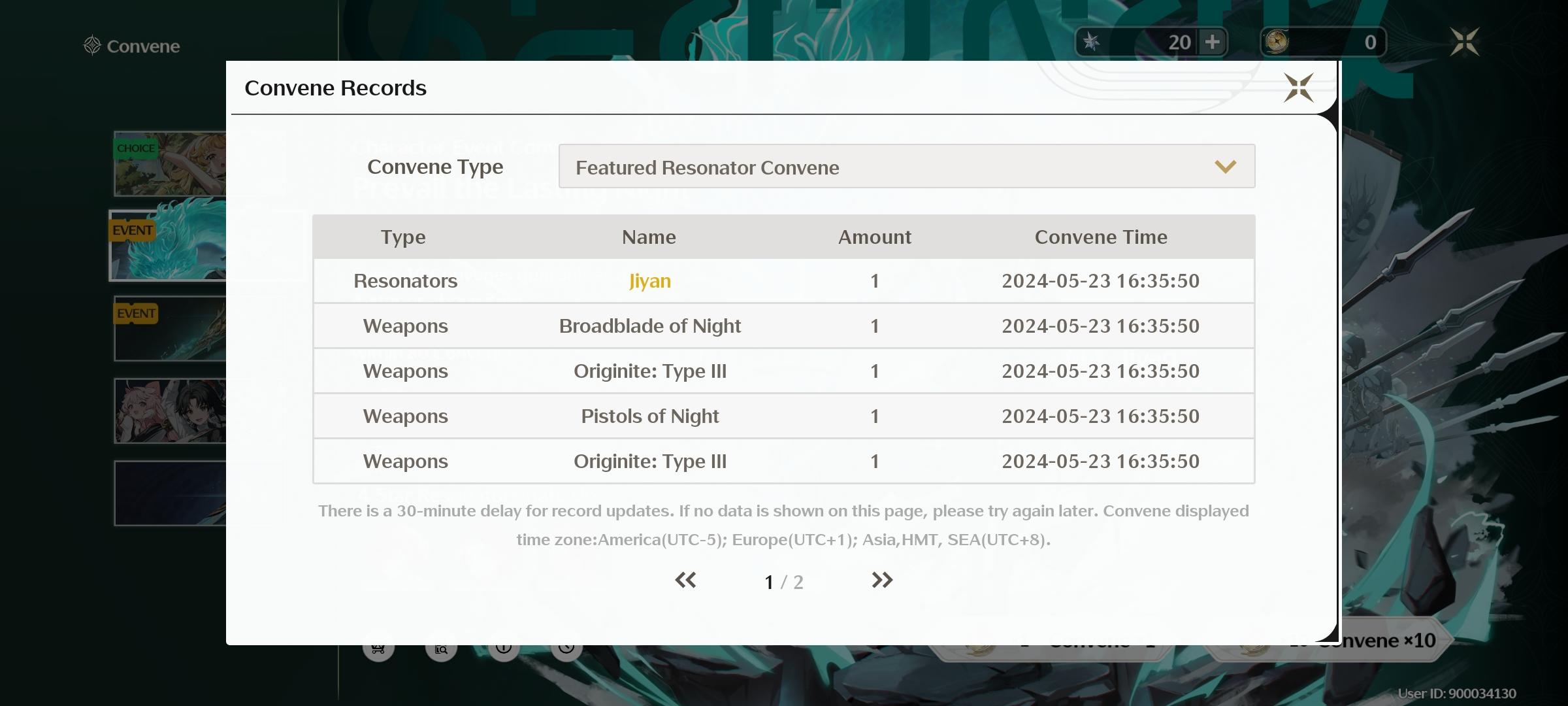
Task: Exit Convene screen with top-right X
Action: (1464, 42)
